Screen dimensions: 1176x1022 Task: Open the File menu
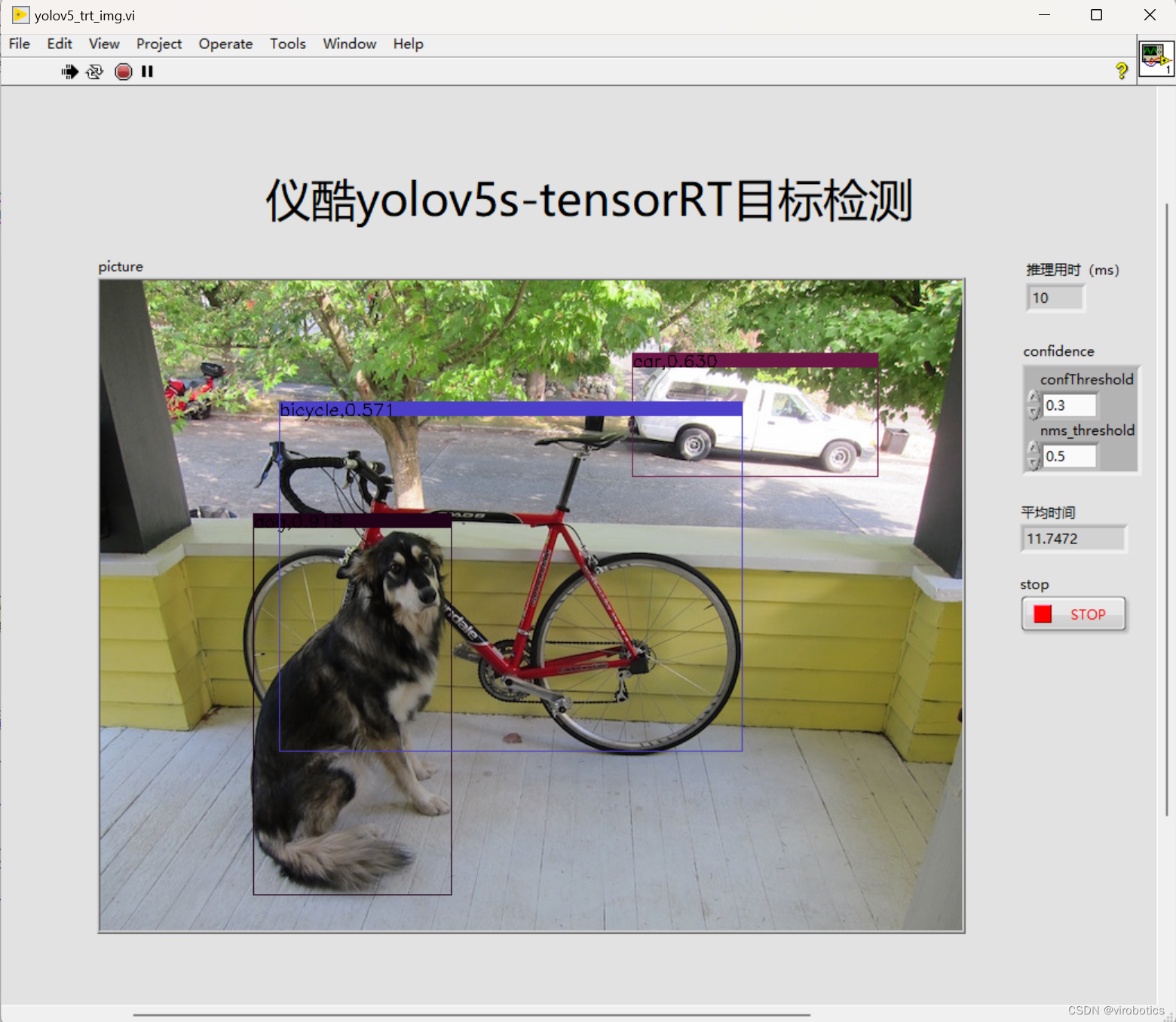tap(20, 44)
